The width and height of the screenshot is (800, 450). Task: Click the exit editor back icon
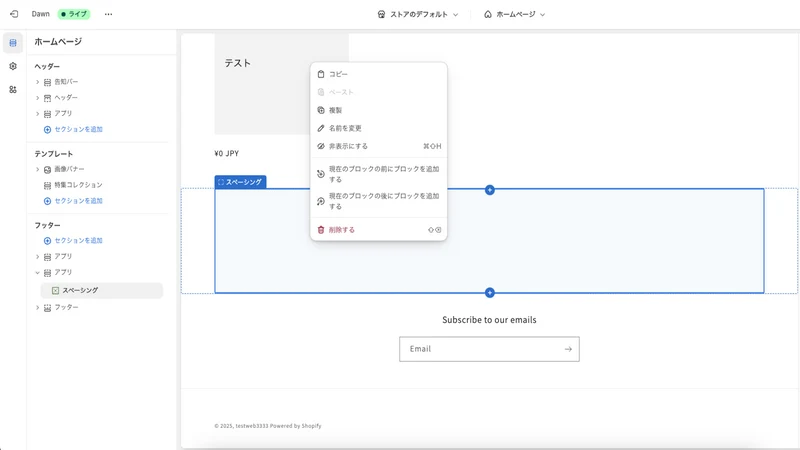pyautogui.click(x=14, y=14)
